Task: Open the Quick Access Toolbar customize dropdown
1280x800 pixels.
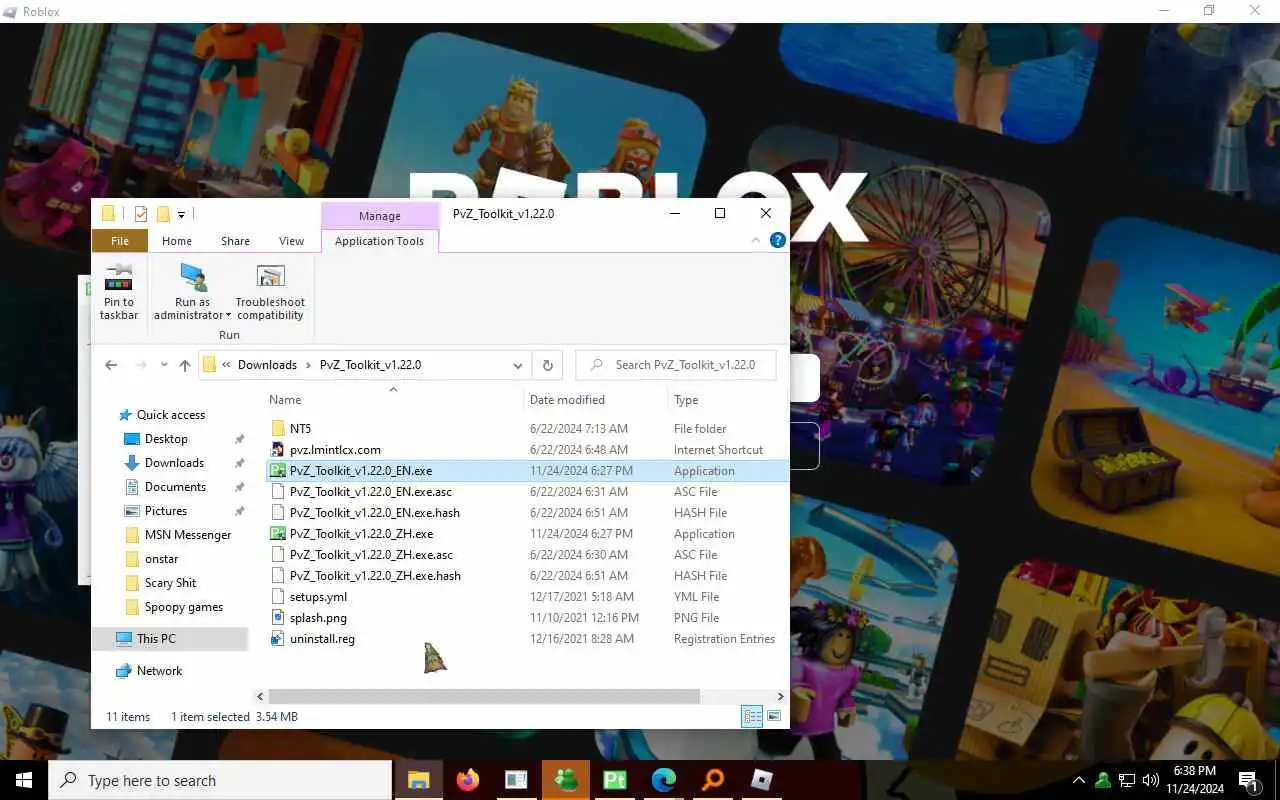Action: pyautogui.click(x=181, y=214)
